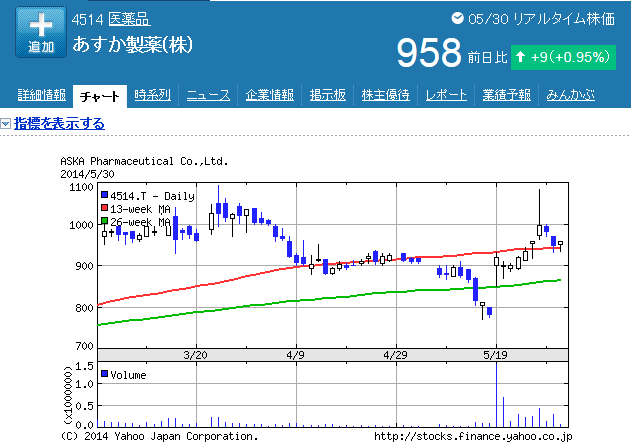Select the チャート tab
Viewport: 631px width, 447px height.
point(100,97)
